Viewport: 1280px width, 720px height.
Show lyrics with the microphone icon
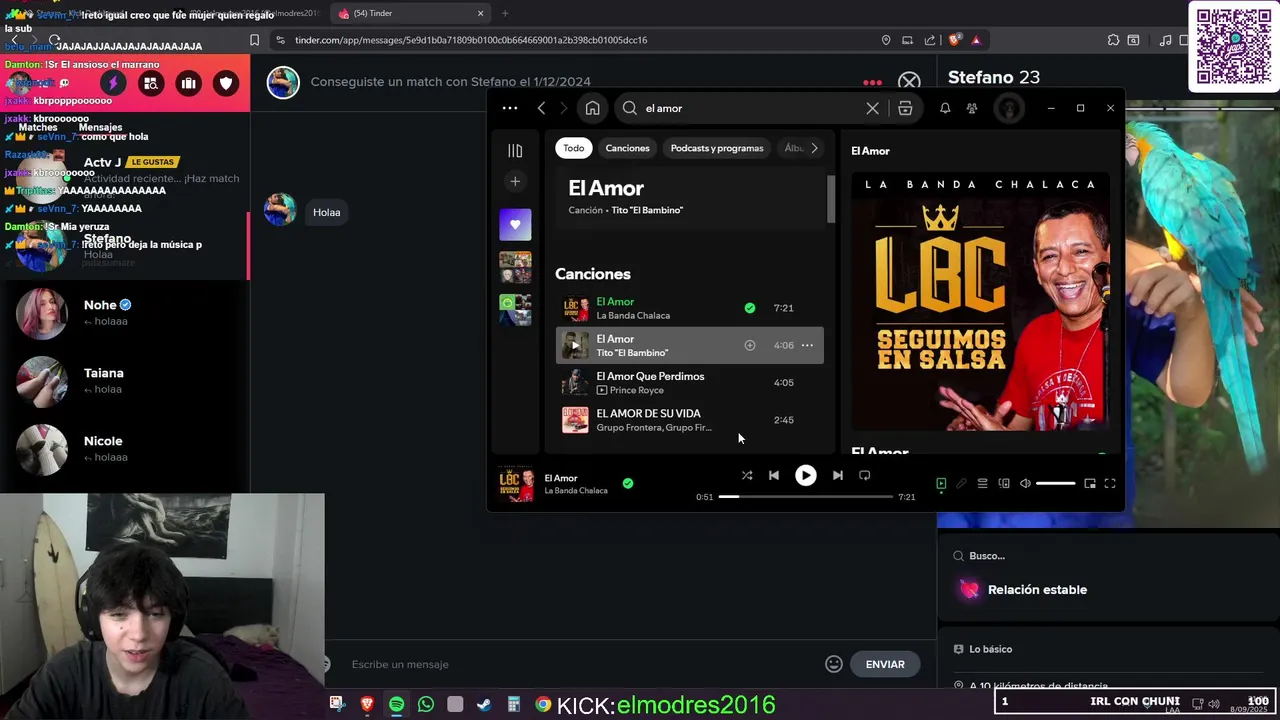(961, 484)
